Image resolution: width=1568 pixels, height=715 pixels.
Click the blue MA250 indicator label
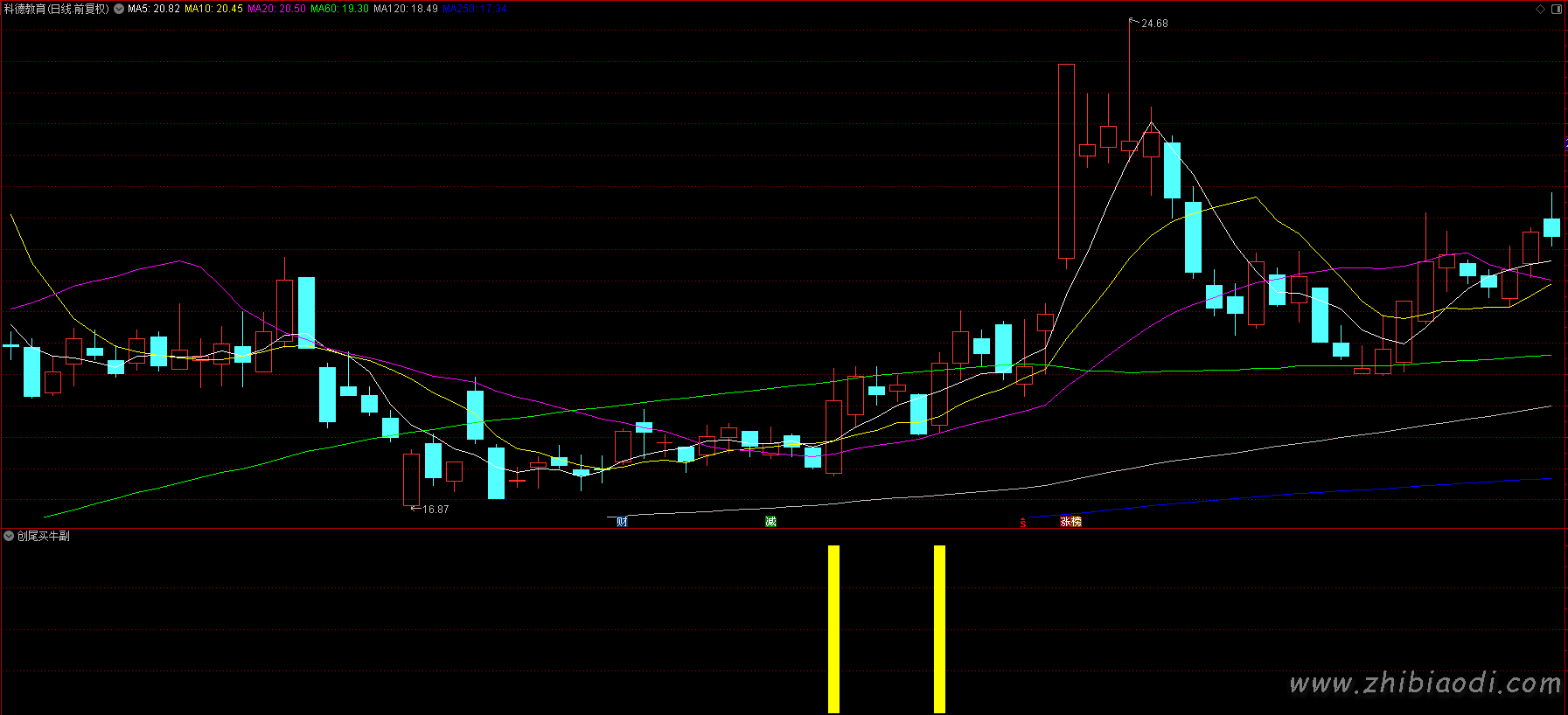pos(474,9)
